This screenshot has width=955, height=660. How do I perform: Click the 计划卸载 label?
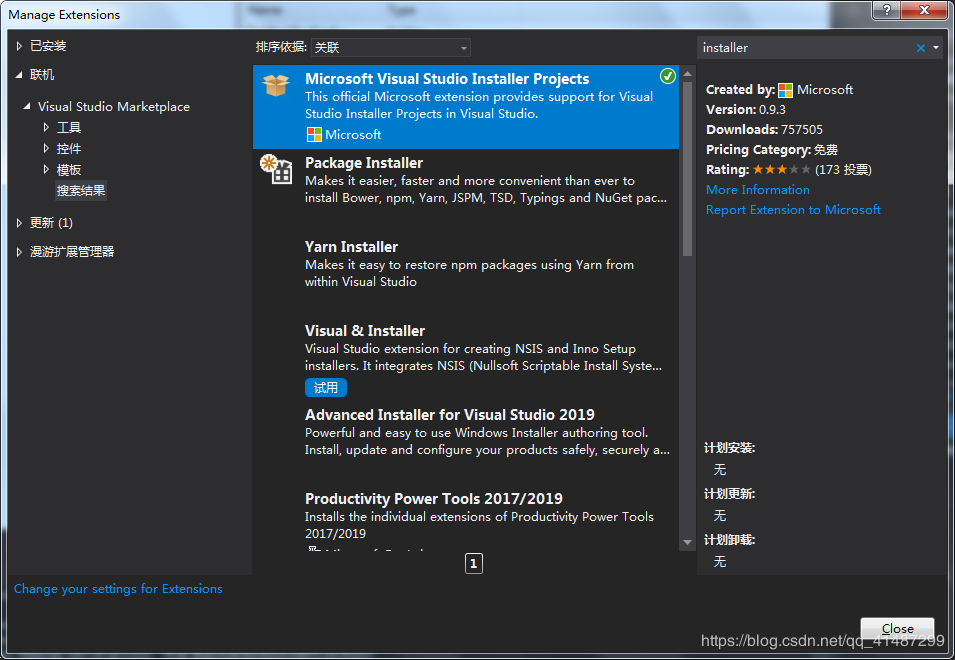click(729, 539)
